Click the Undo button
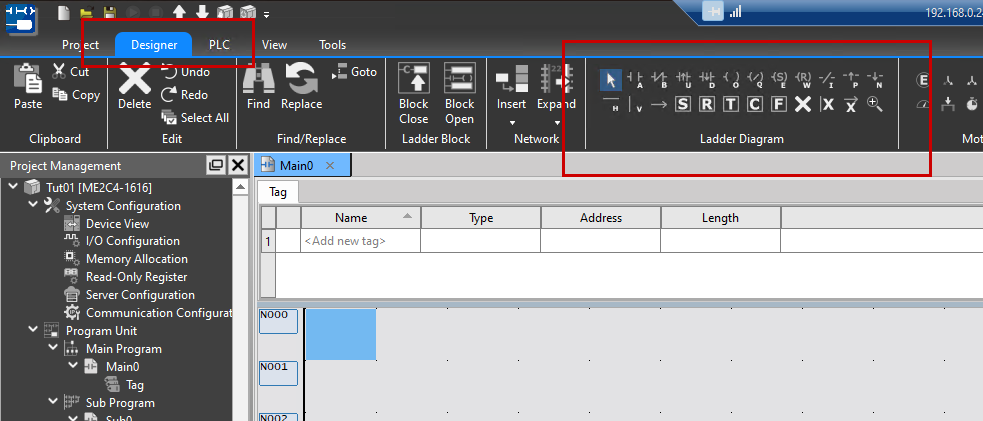This screenshot has height=421, width=983. point(185,72)
